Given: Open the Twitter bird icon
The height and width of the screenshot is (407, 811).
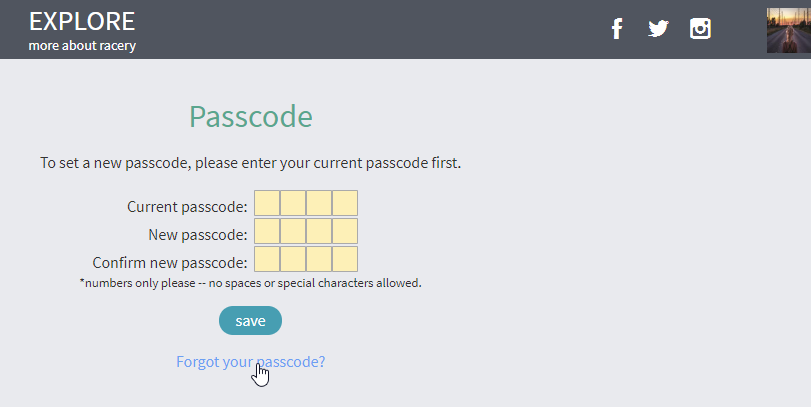Looking at the screenshot, I should tap(658, 28).
